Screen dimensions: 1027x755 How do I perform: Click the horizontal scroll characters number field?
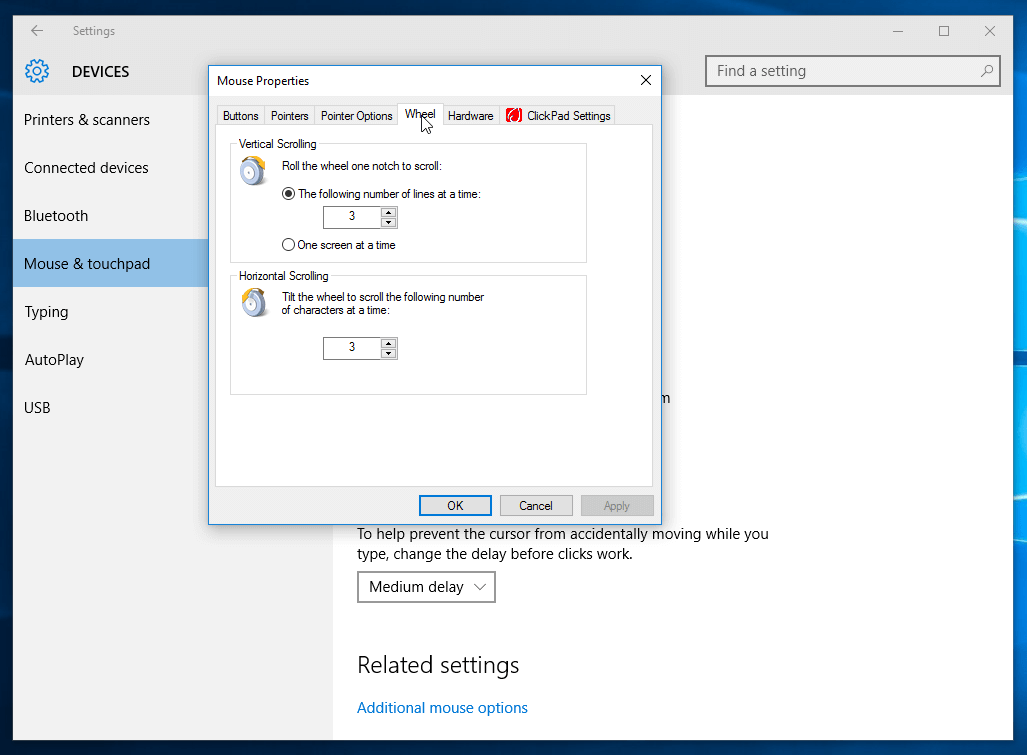(x=352, y=348)
